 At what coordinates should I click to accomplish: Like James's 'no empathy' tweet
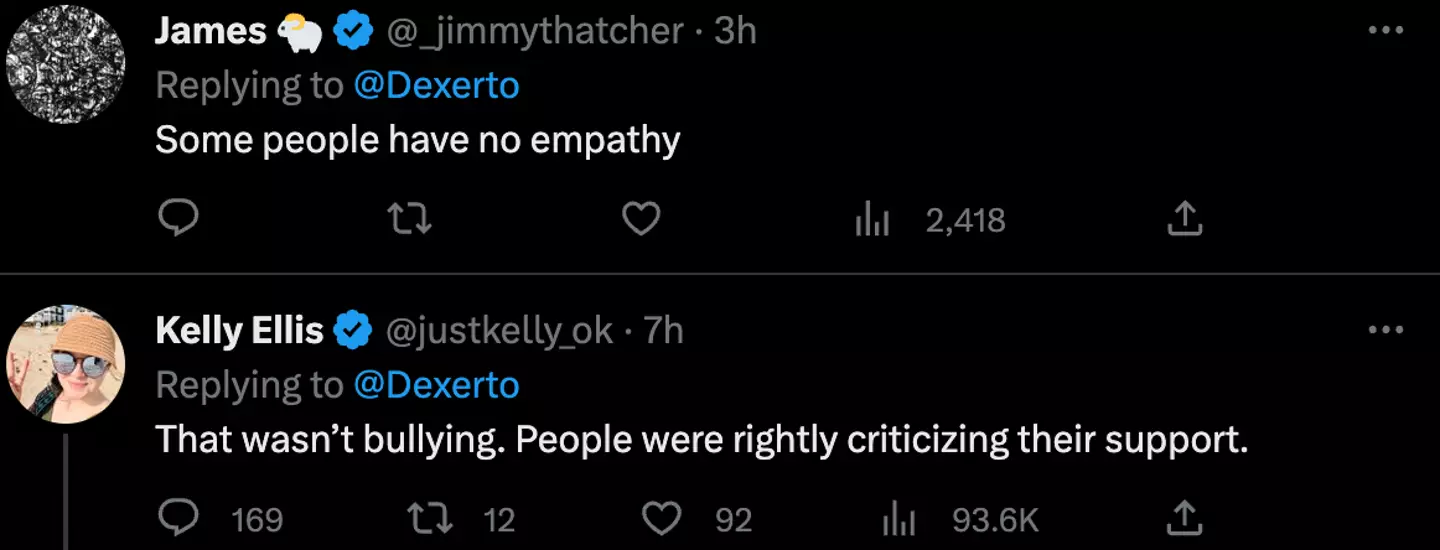coord(641,219)
